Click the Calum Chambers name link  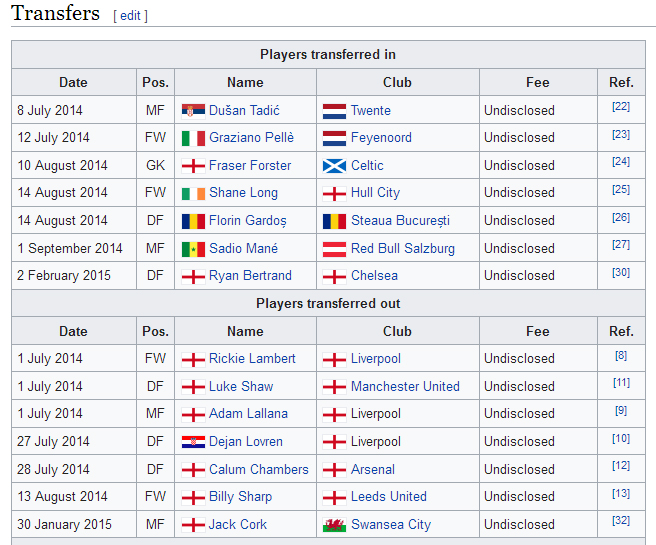(x=258, y=470)
